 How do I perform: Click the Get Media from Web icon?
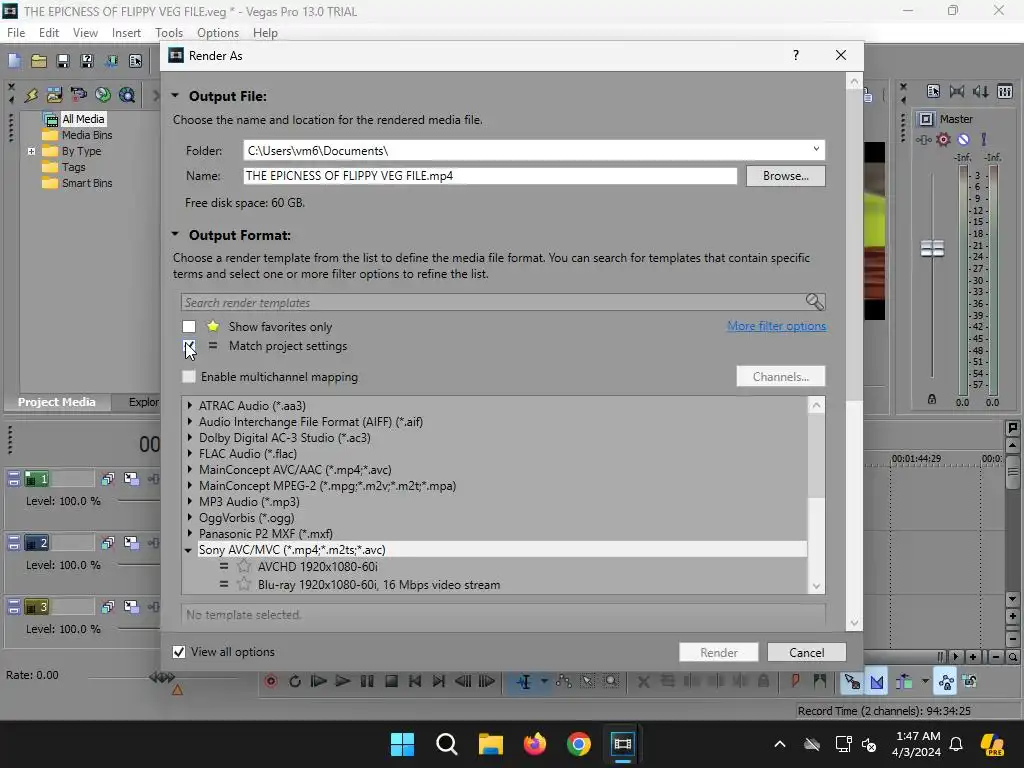click(127, 95)
